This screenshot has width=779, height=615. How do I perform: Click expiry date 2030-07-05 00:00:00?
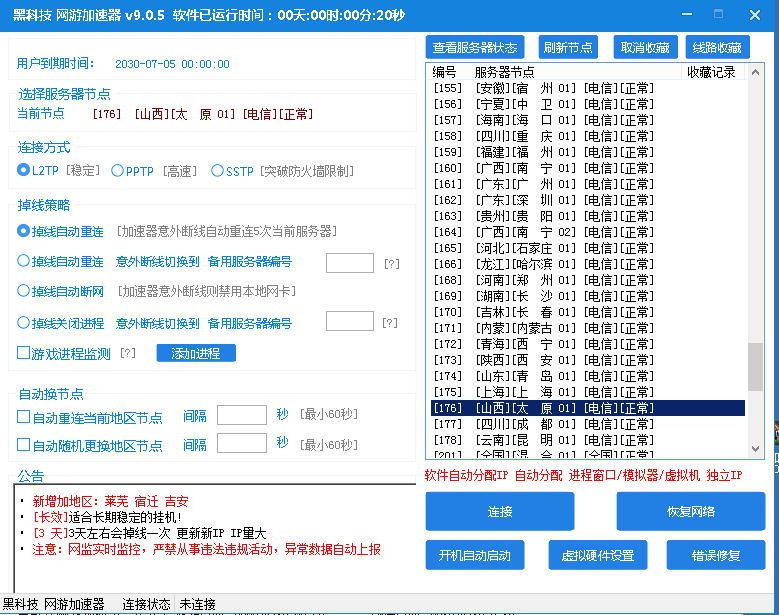pyautogui.click(x=172, y=64)
